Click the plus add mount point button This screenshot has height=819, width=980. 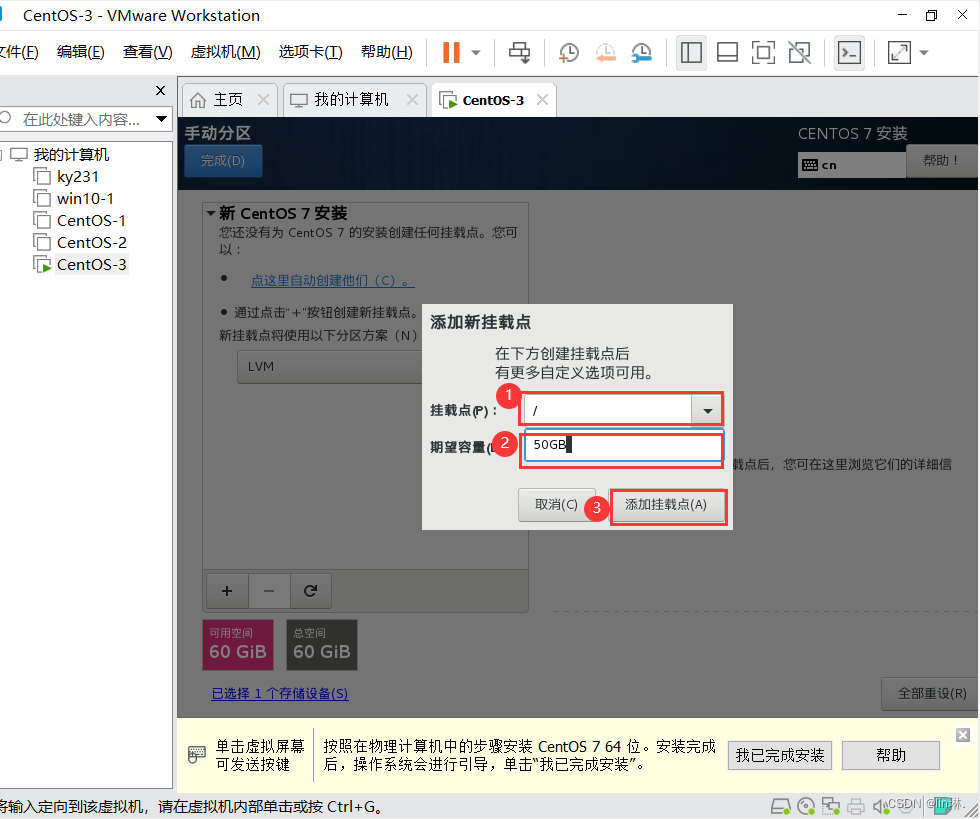coord(227,591)
